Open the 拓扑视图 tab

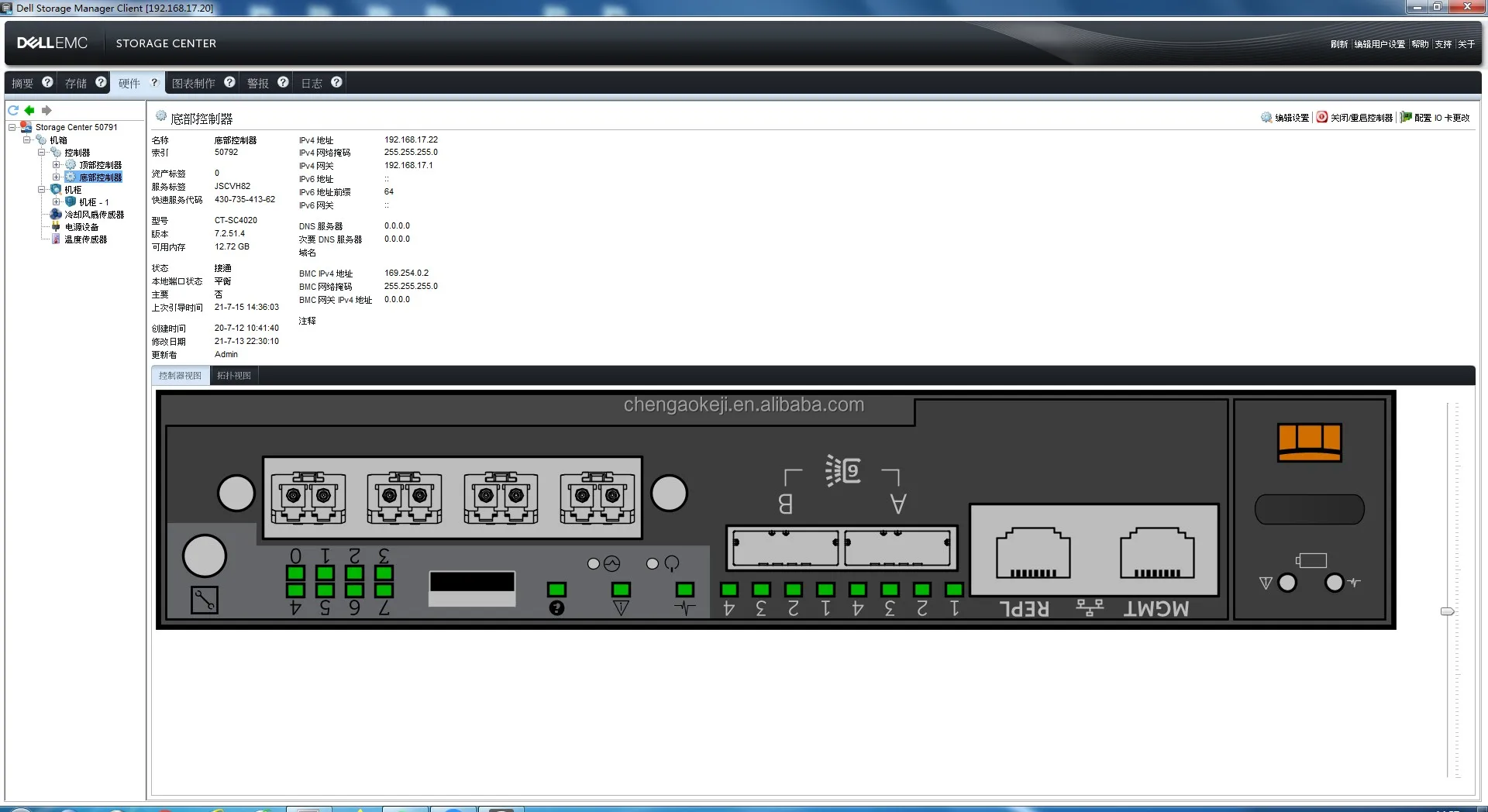pos(234,376)
